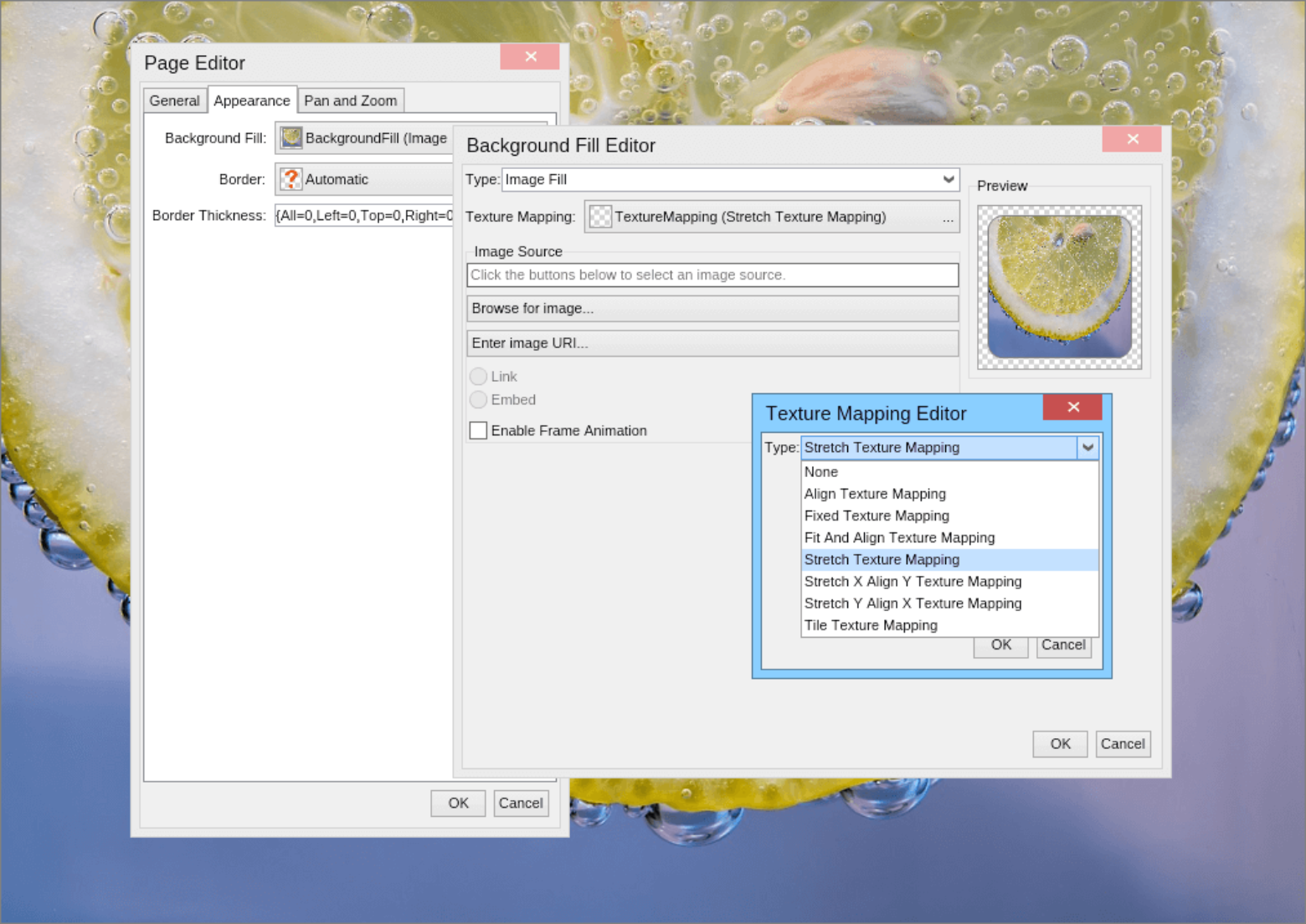
Task: Close the Background Fill Editor window
Action: pyautogui.click(x=1131, y=140)
